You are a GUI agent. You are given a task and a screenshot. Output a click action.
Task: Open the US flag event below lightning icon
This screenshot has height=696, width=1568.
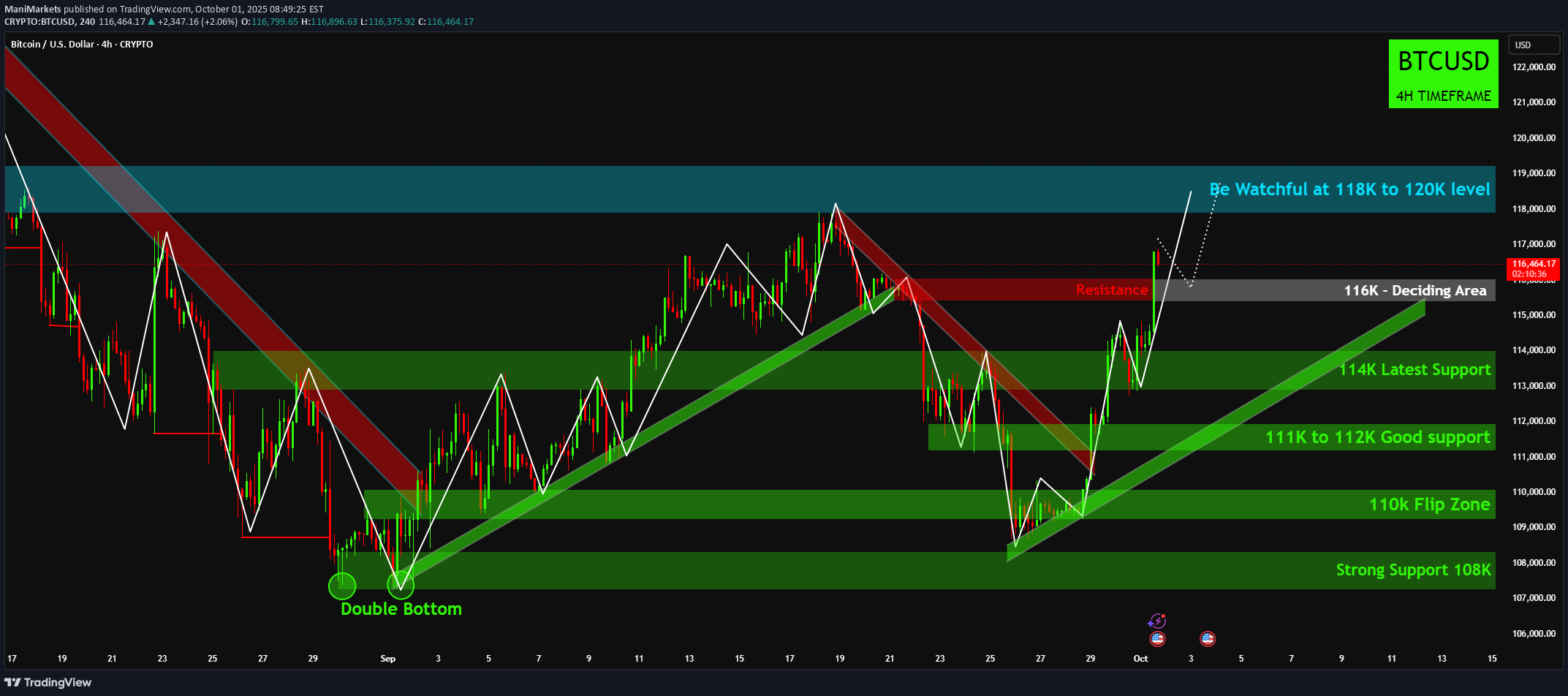click(1157, 639)
